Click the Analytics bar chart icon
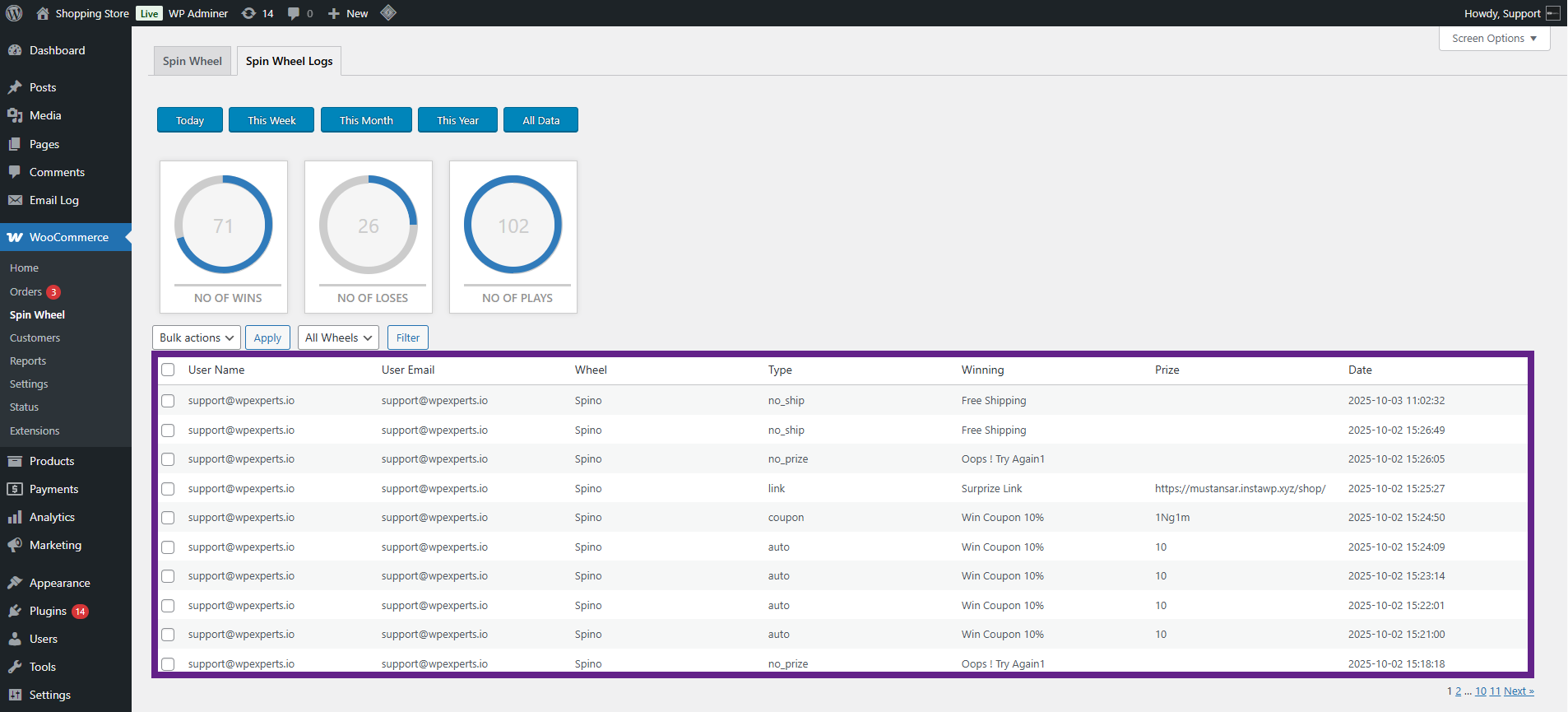Screen dimensions: 1568x712 pos(15,517)
